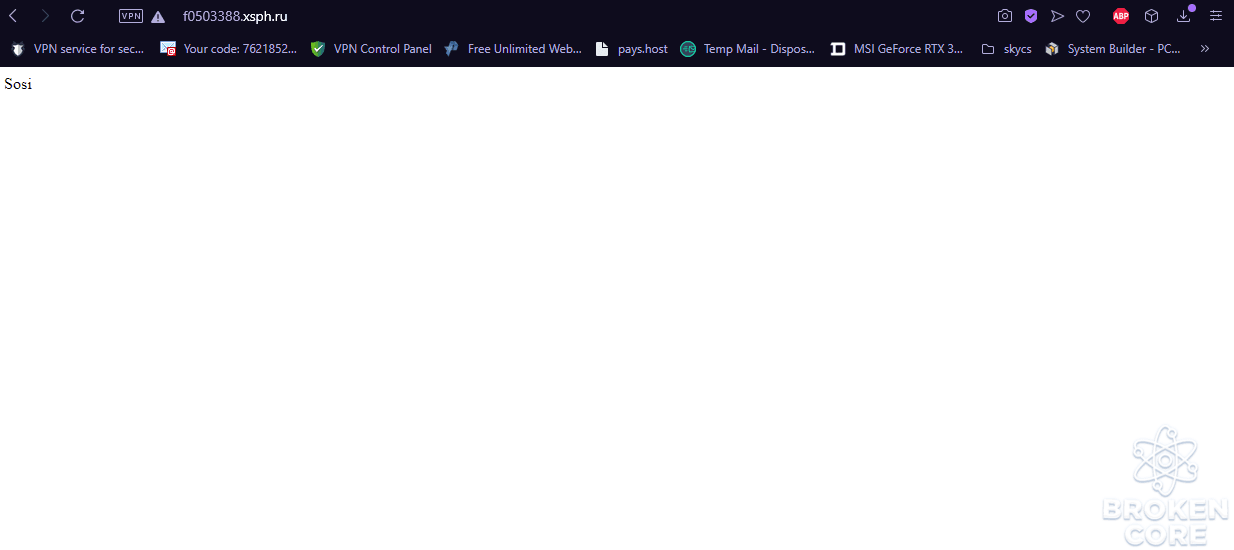Viewport: 1234px width, 550px height.
Task: Open the 'Temp Mail - Dispos...' bookmark
Action: [748, 48]
